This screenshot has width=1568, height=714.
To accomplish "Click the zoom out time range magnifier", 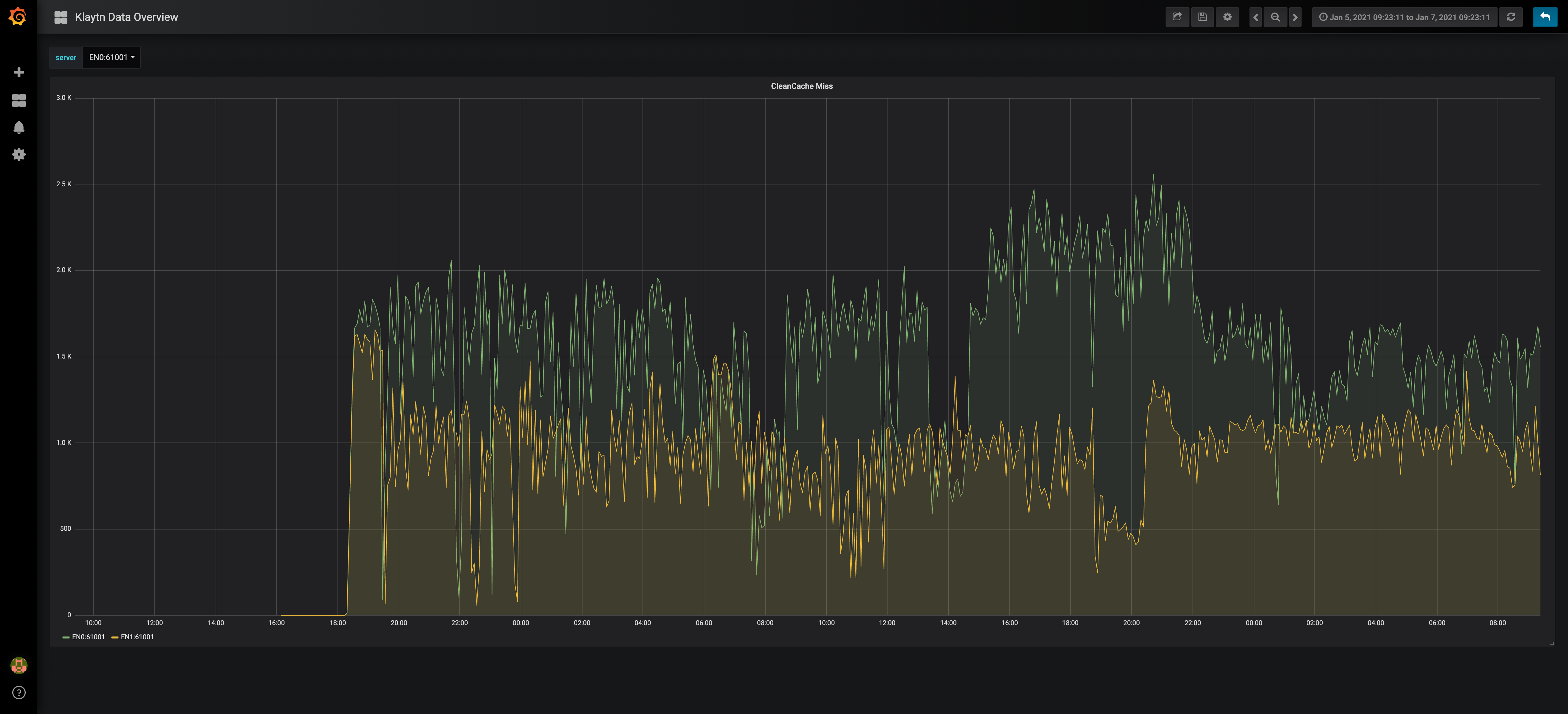I will (x=1275, y=17).
